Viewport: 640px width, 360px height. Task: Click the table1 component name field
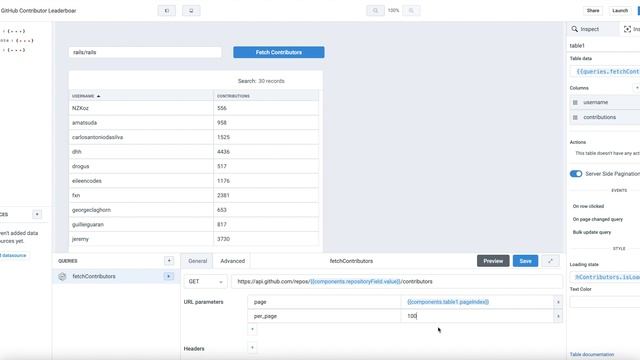click(x=604, y=46)
